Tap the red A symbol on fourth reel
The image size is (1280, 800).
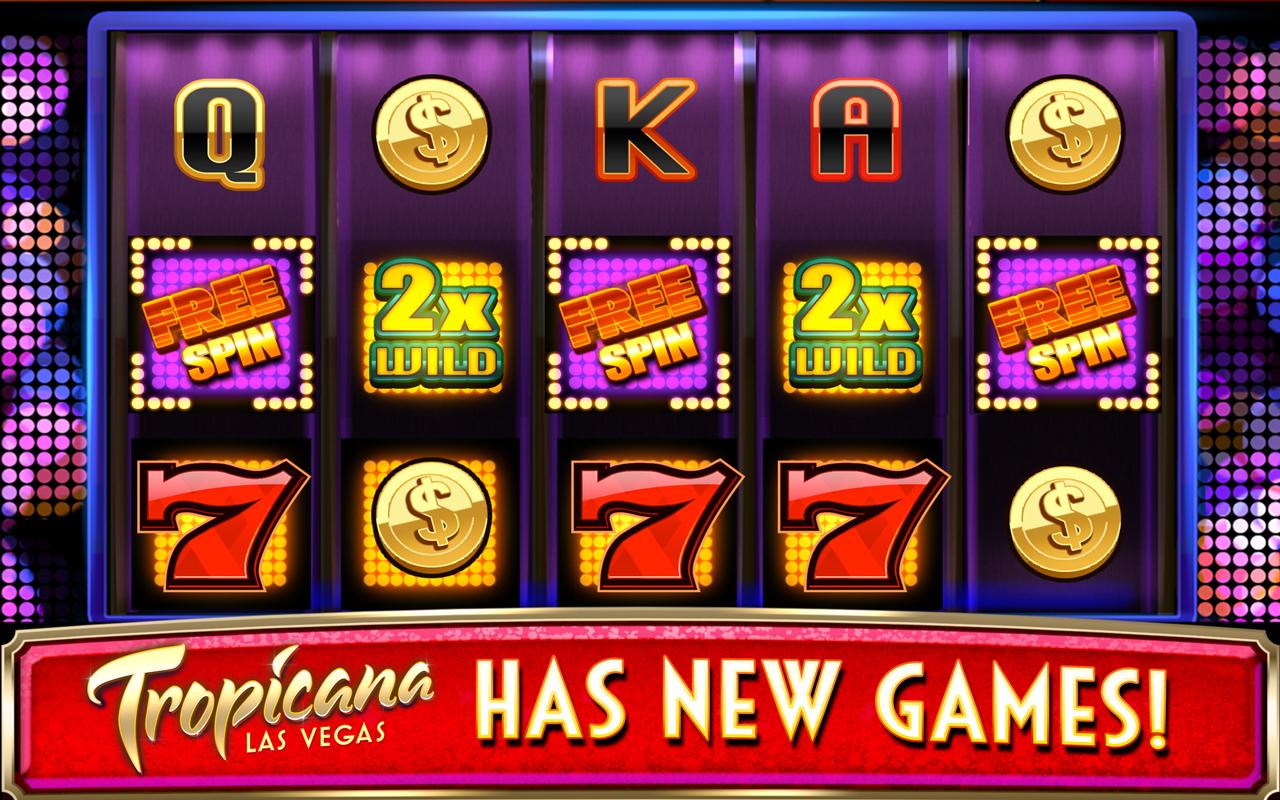(856, 128)
